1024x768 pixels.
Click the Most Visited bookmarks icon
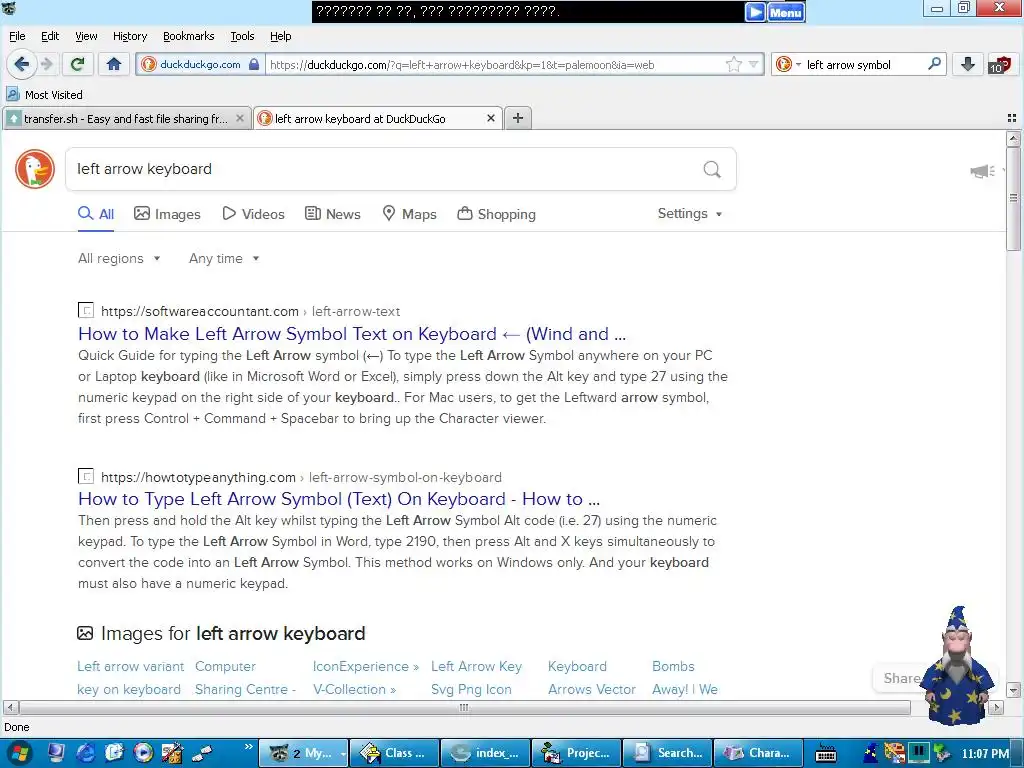tap(12, 95)
